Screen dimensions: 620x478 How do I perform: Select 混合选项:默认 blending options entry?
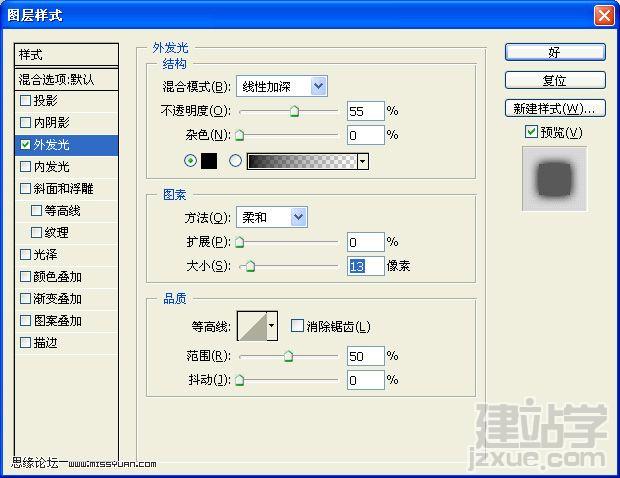pyautogui.click(x=66, y=79)
